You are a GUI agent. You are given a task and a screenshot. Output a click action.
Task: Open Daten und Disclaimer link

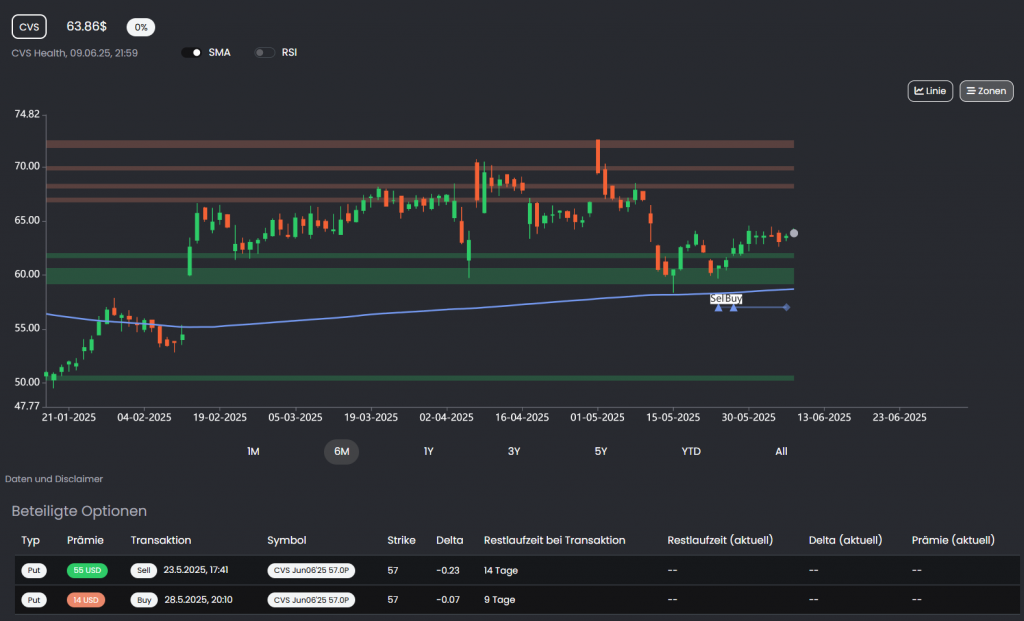pos(54,479)
